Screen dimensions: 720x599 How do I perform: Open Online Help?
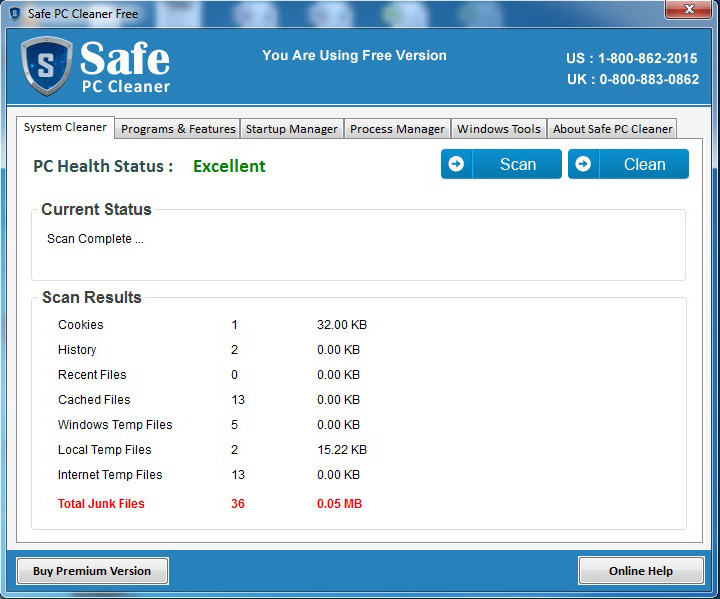(x=641, y=571)
